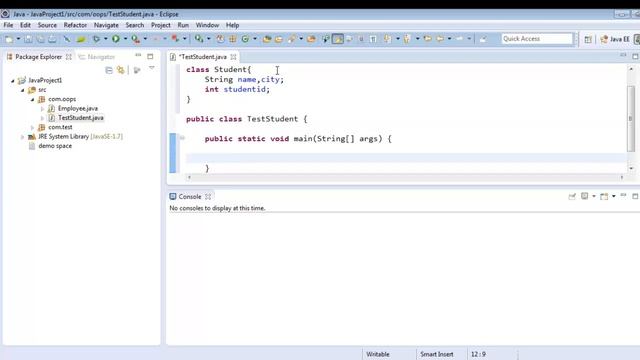Toggle Link with Editor in Package Explorer
Image resolution: width=640 pixels, height=360 pixels.
click(x=120, y=70)
